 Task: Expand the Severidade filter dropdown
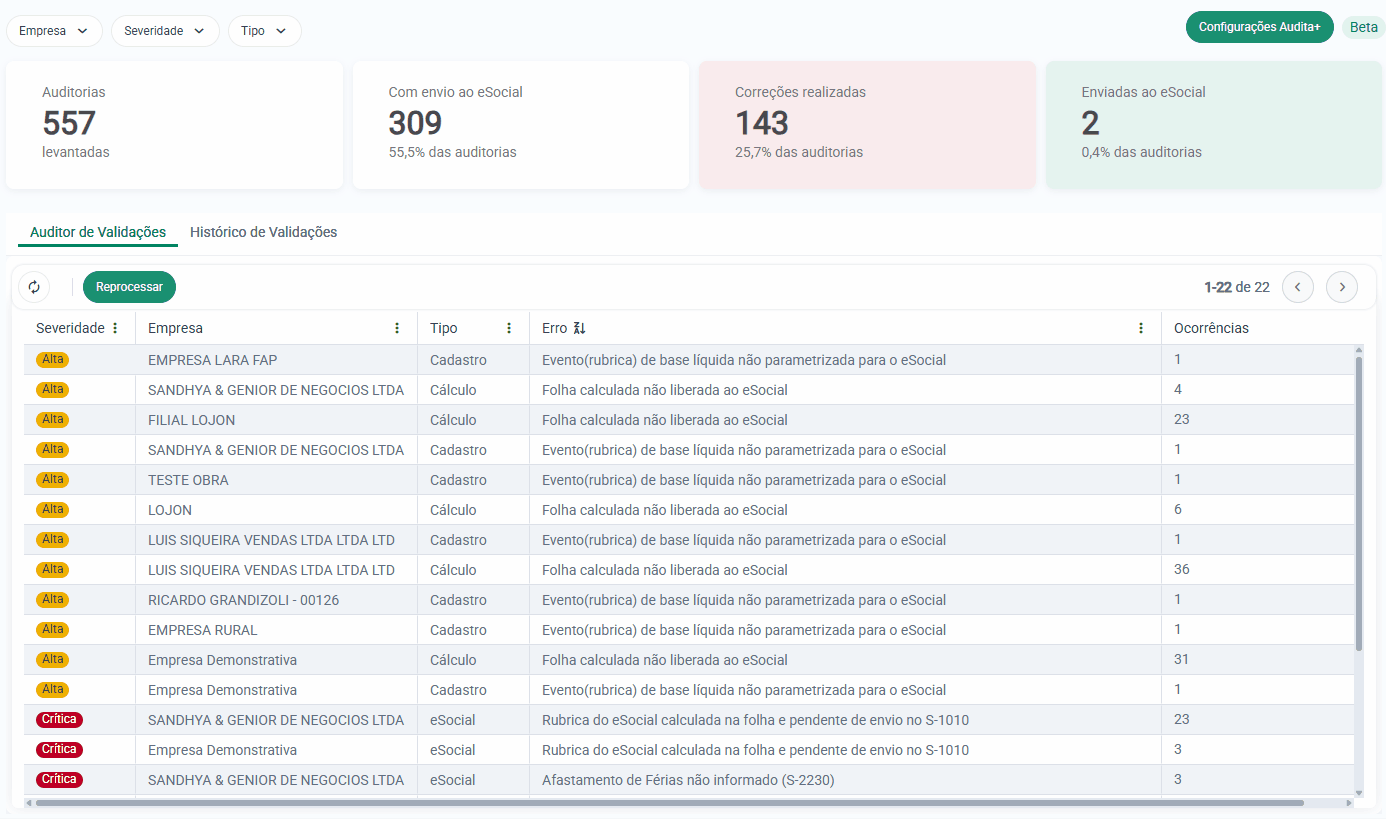point(165,31)
